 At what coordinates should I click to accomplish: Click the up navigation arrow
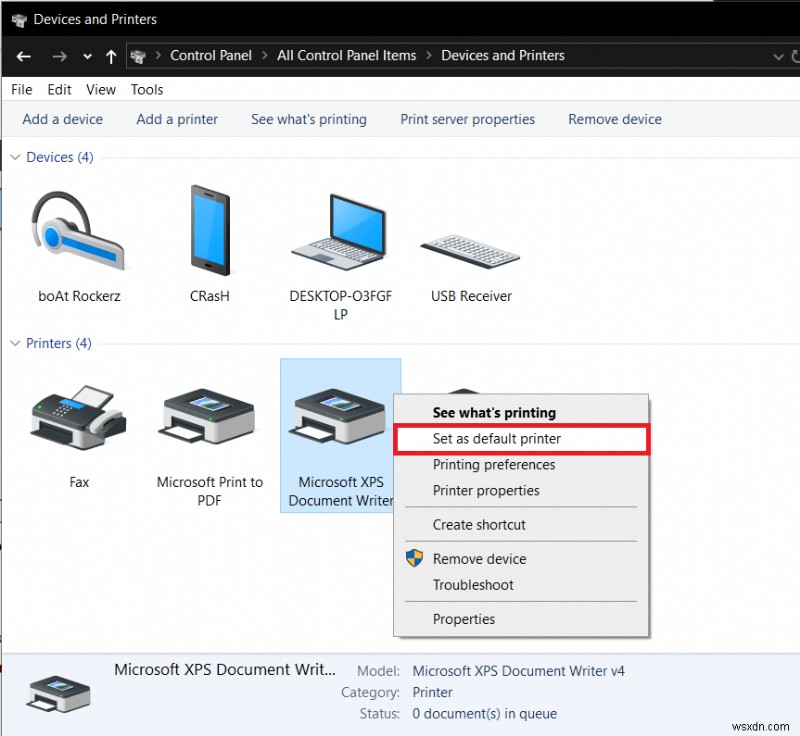(110, 56)
